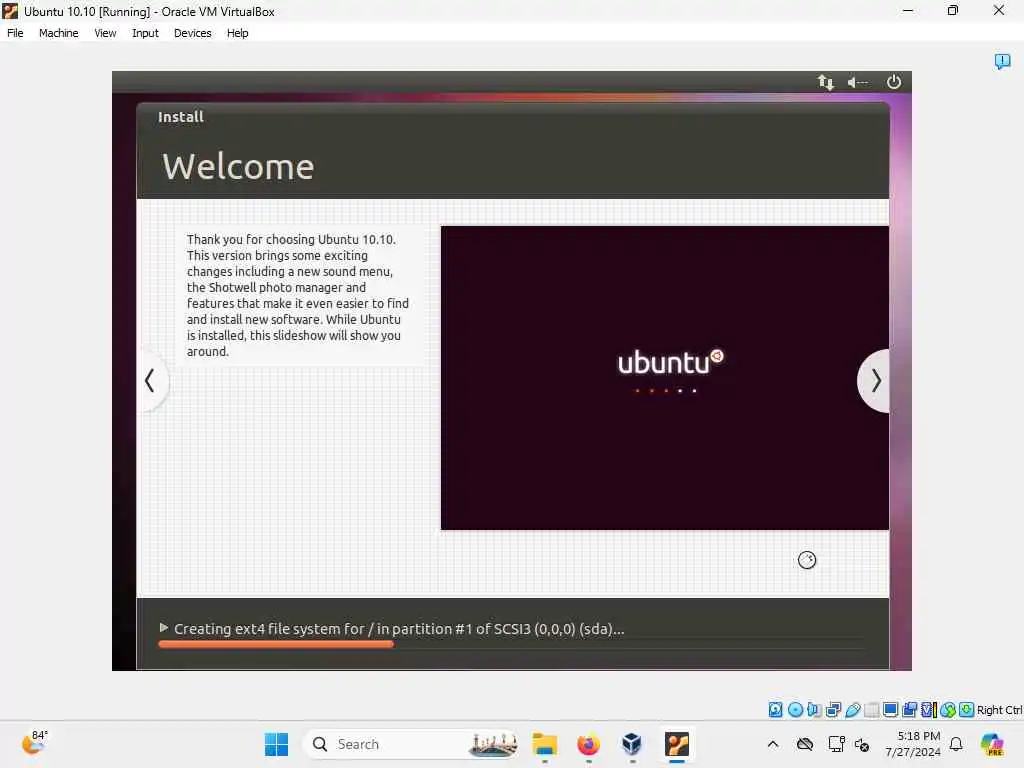Open the File menu

click(x=15, y=33)
